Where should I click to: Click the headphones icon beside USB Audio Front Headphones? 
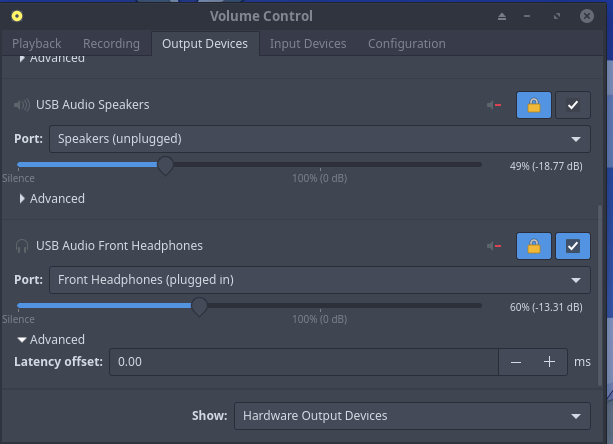[x=22, y=246]
